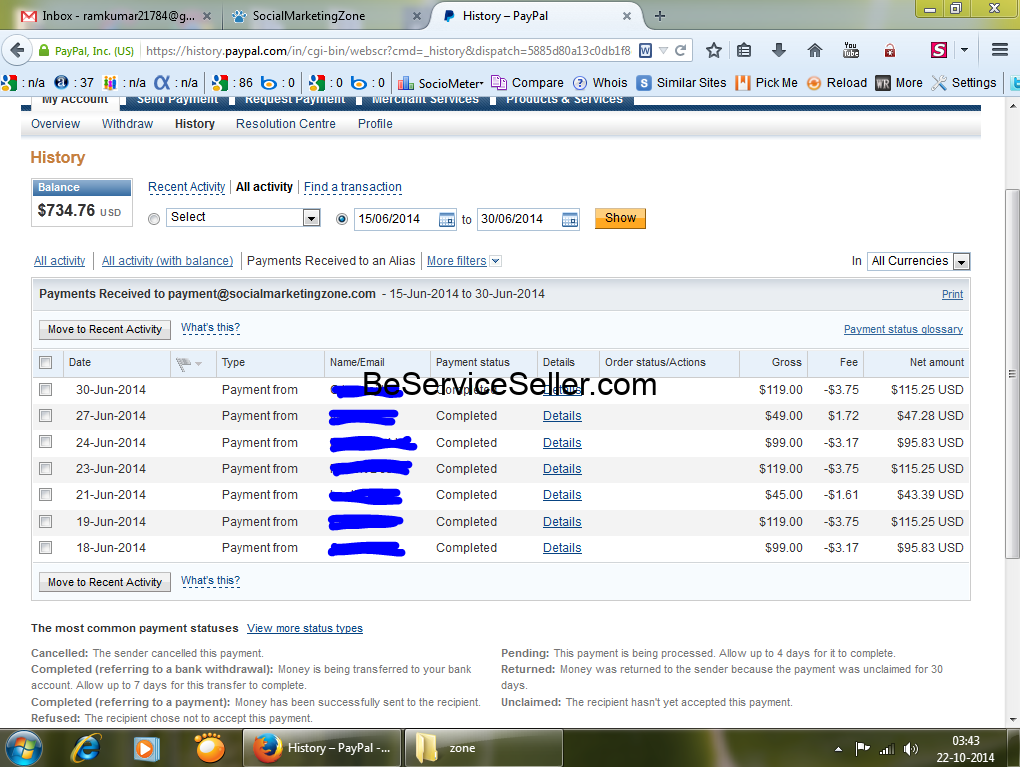Click the YouTube toolbar icon

pyautogui.click(x=851, y=50)
